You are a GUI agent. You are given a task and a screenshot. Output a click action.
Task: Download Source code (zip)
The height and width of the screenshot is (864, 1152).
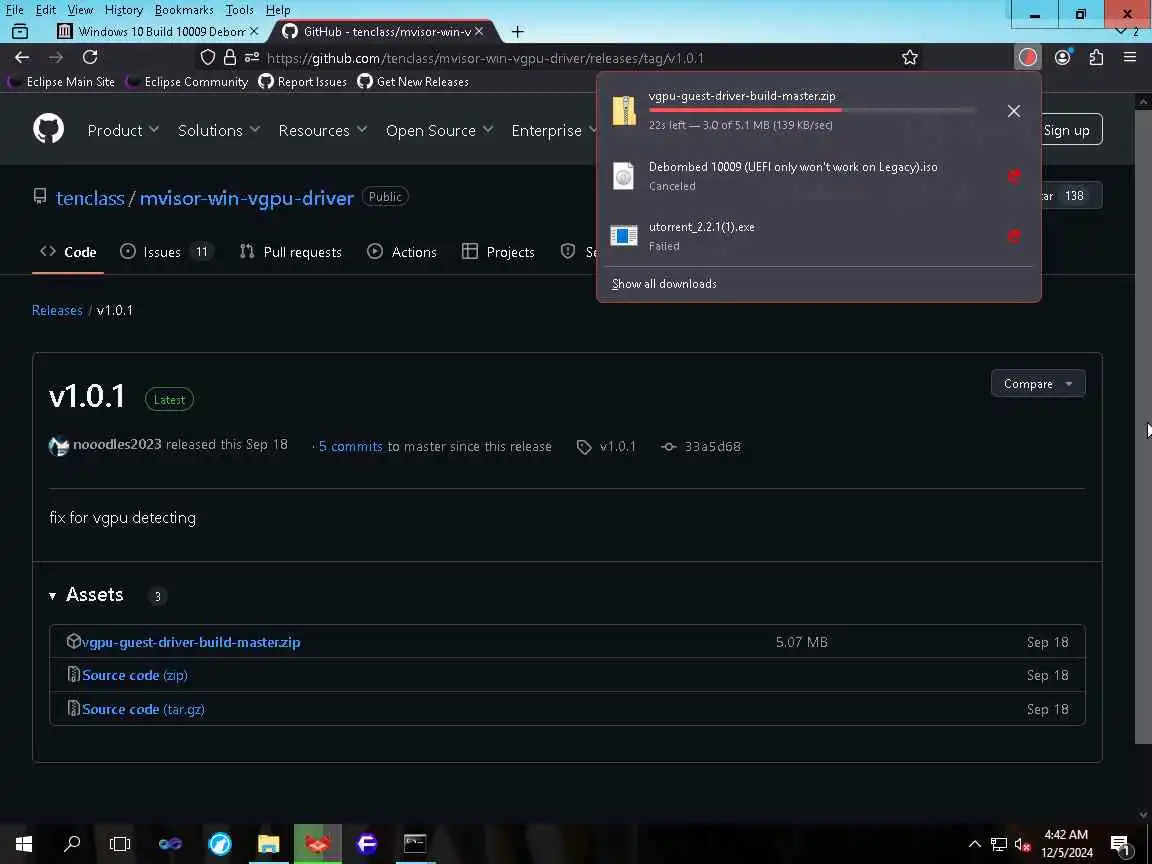134,675
